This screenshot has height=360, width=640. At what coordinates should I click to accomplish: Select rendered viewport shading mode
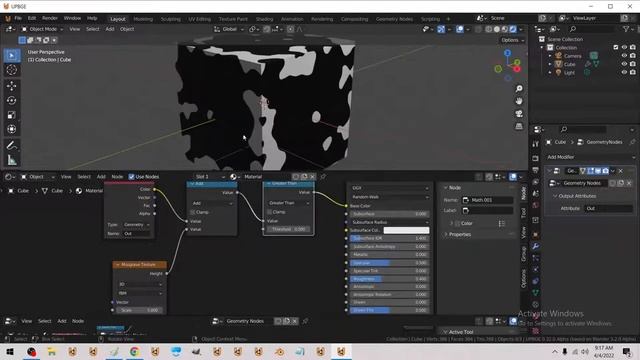(x=513, y=29)
